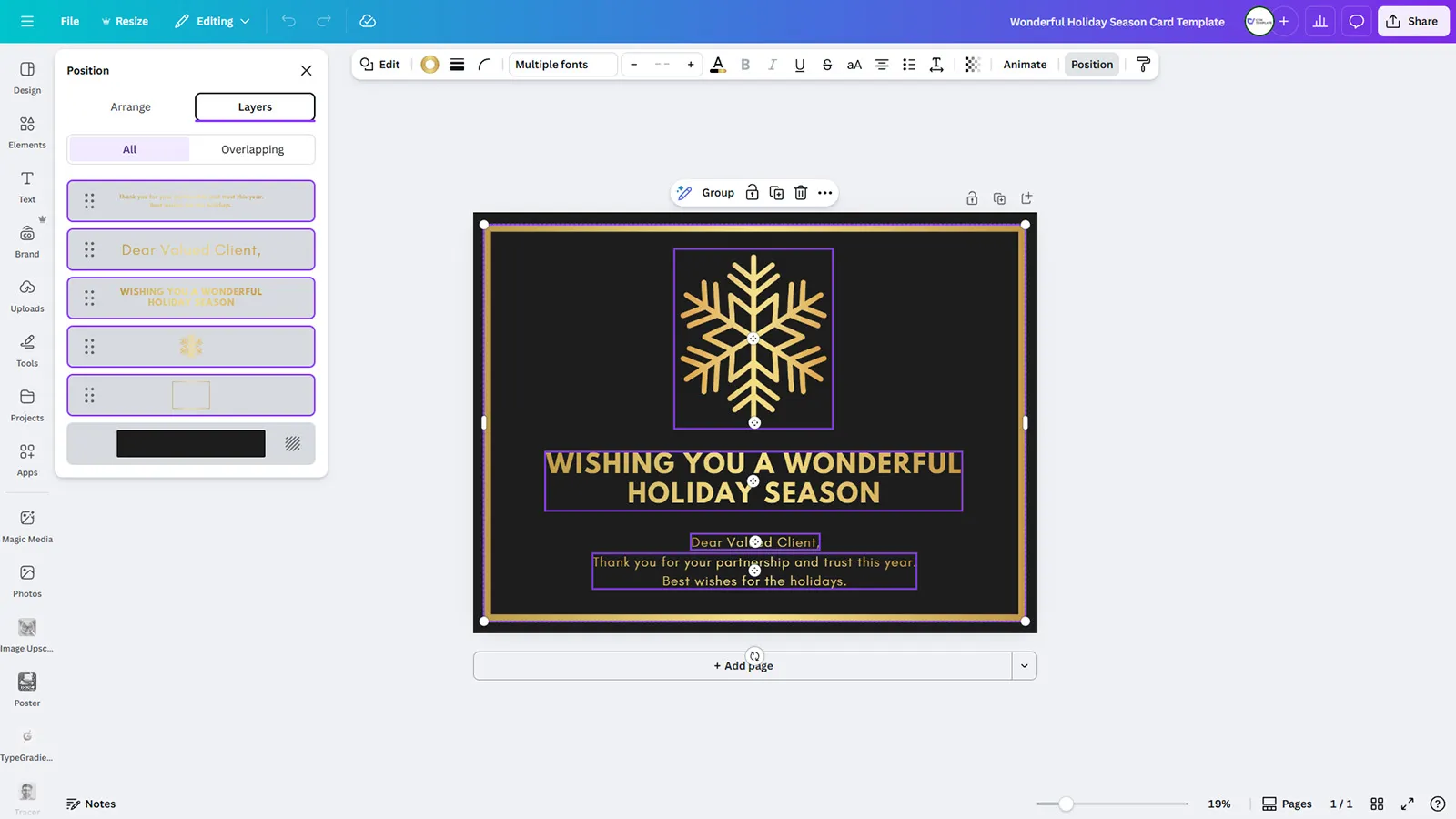
Task: Open the Elements panel
Action: [x=26, y=132]
